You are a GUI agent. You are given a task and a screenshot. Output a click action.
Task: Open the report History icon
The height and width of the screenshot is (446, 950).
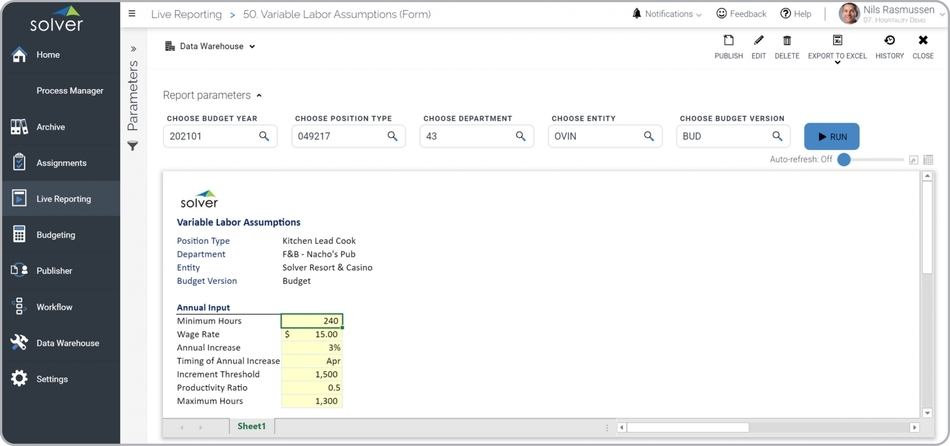[889, 41]
